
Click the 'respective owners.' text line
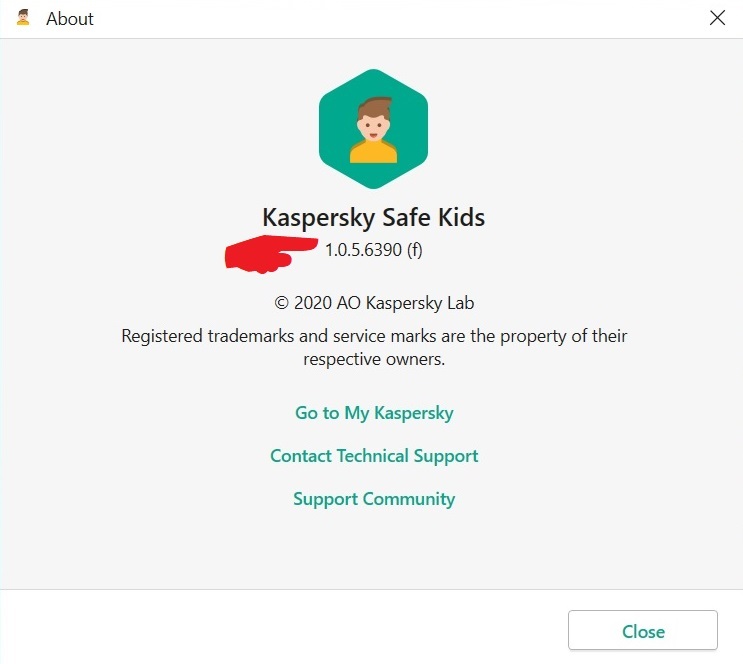(x=374, y=359)
